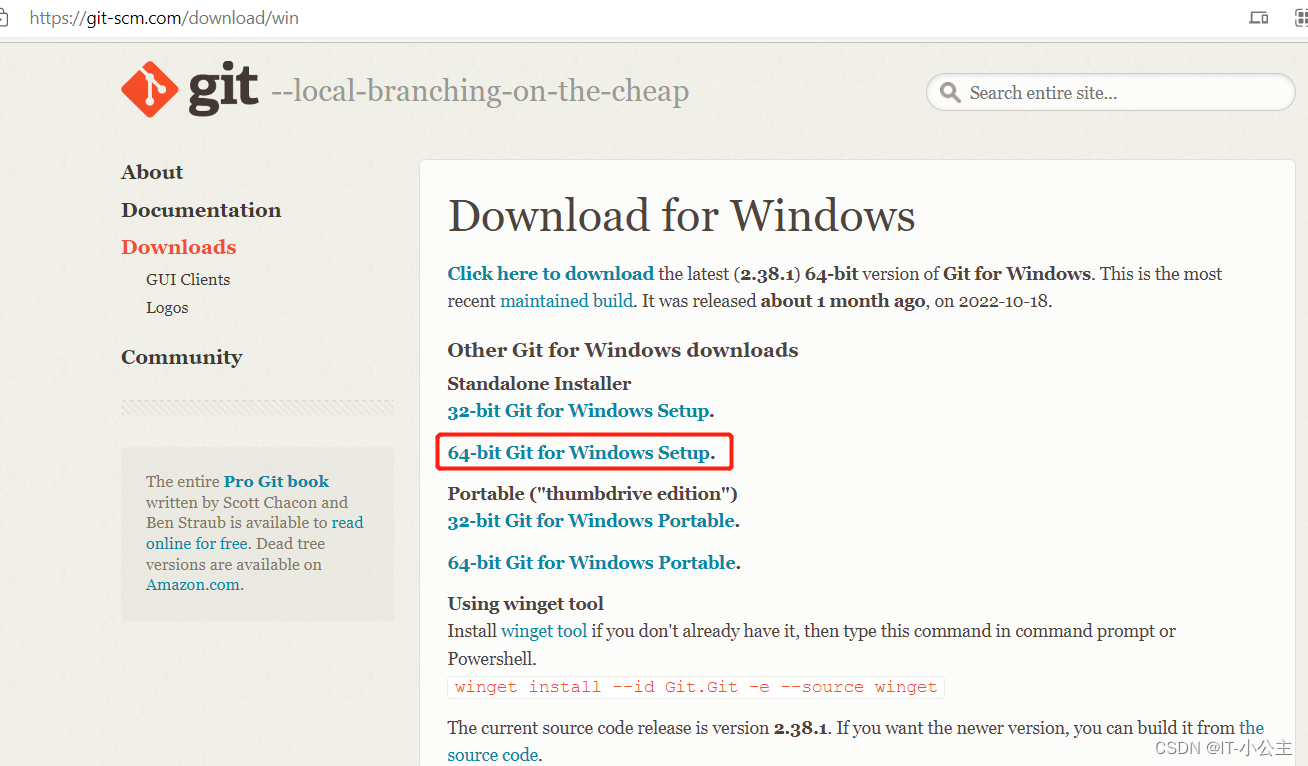Open GUI Clients submenu item
Image resolution: width=1308 pixels, height=766 pixels.
click(x=188, y=279)
